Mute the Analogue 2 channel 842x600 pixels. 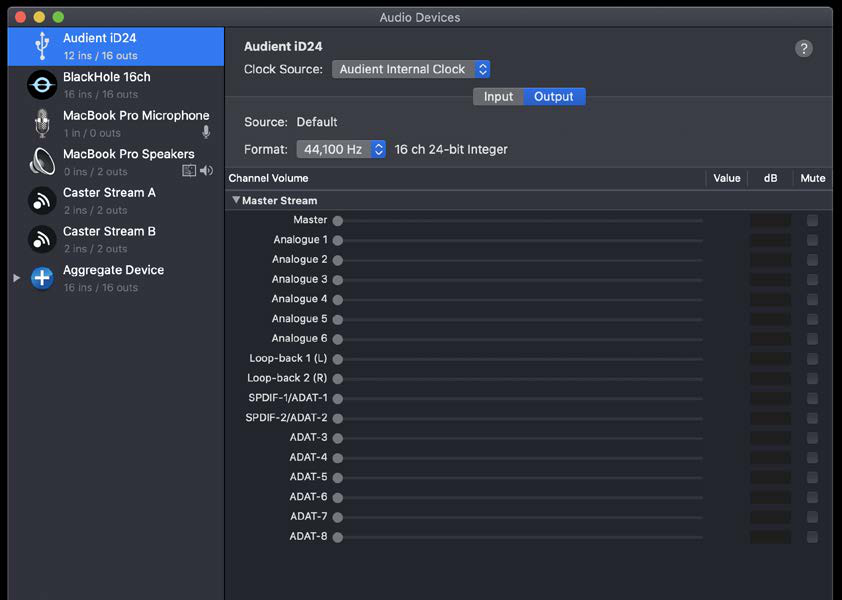pyautogui.click(x=812, y=260)
